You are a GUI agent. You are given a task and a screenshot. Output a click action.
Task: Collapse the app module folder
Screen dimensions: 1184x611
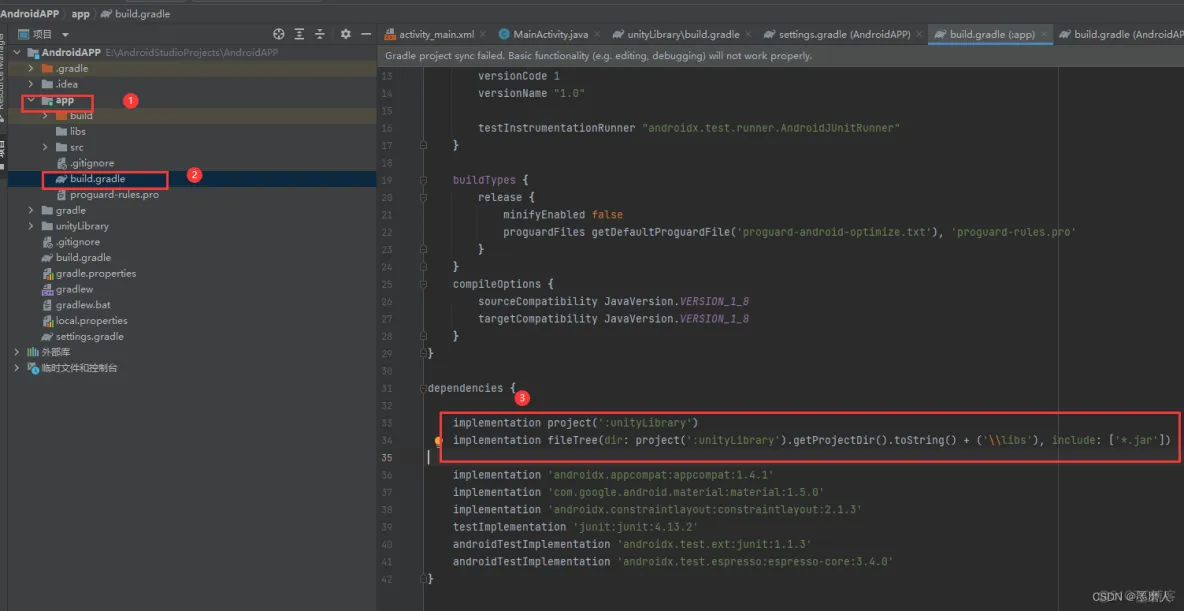point(31,100)
